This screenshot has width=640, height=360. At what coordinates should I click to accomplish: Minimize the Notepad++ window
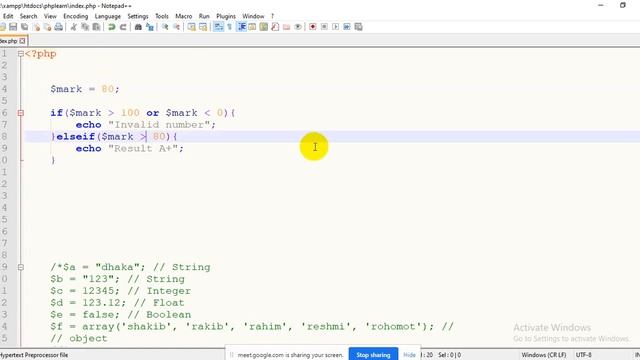coord(601,5)
